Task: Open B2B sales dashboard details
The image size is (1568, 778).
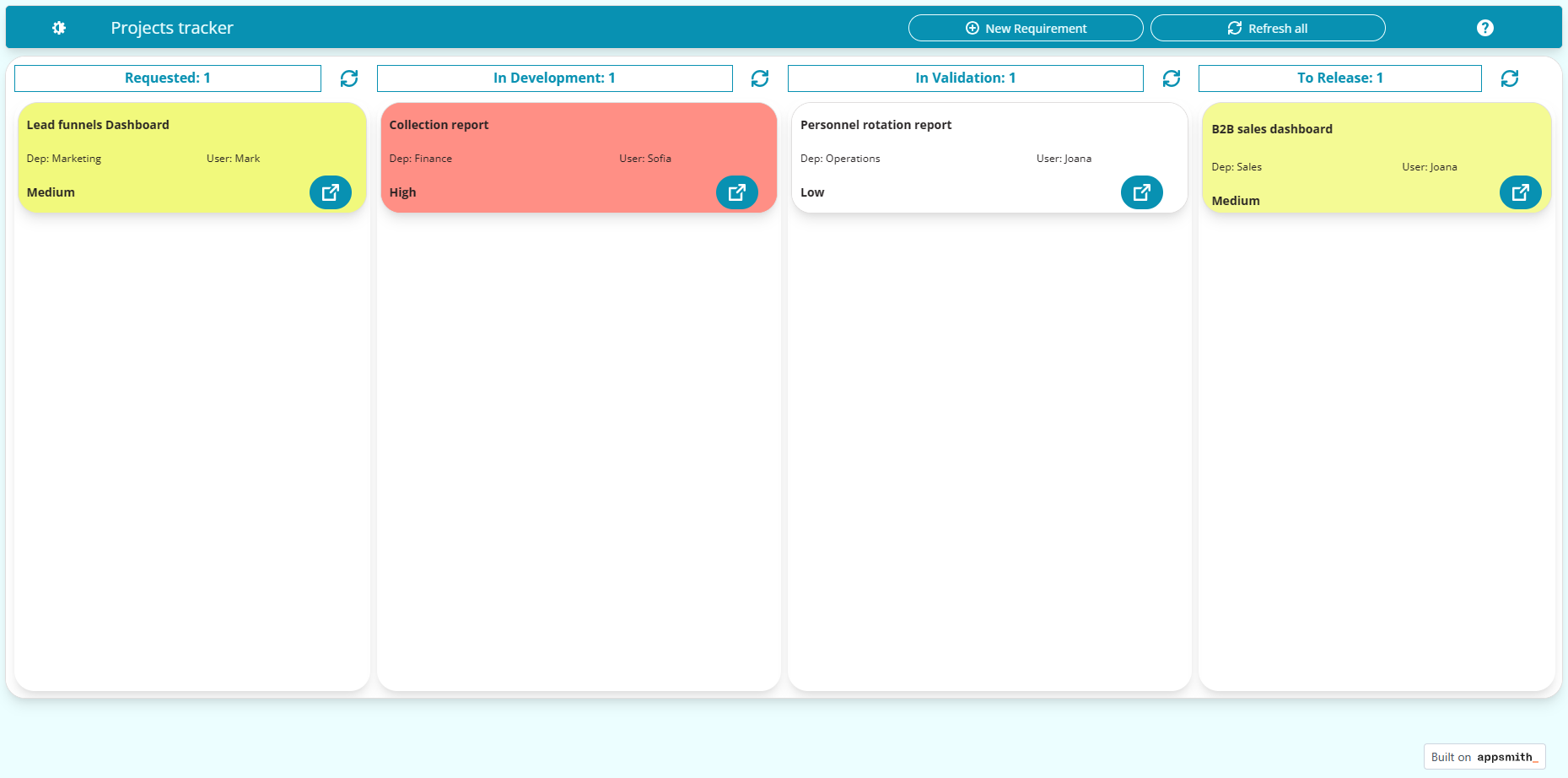Action: [1520, 192]
